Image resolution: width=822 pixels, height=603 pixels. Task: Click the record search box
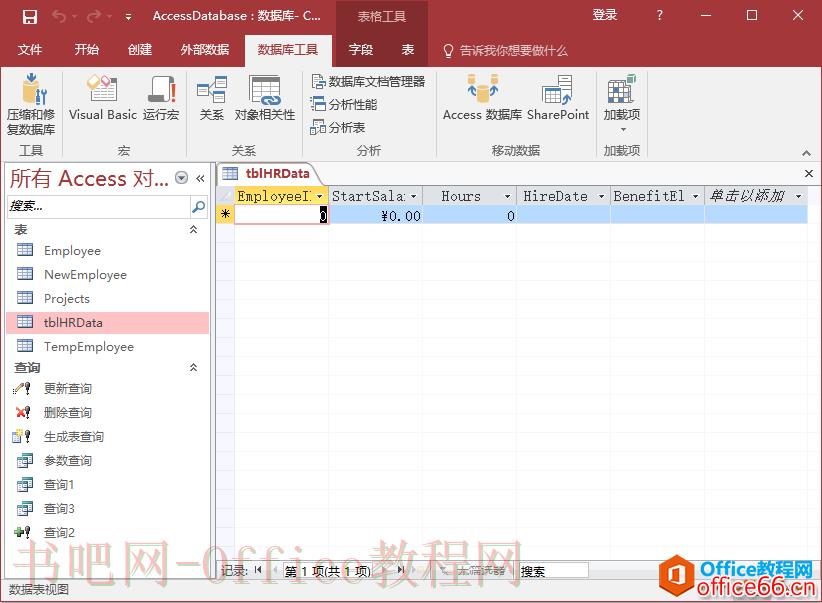553,570
